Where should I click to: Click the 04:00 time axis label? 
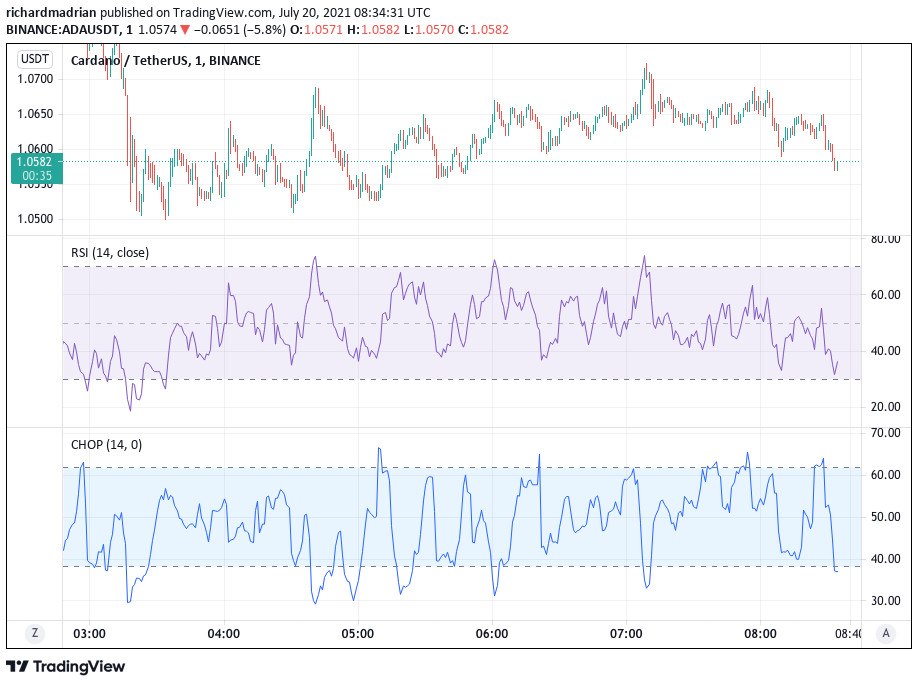(224, 633)
